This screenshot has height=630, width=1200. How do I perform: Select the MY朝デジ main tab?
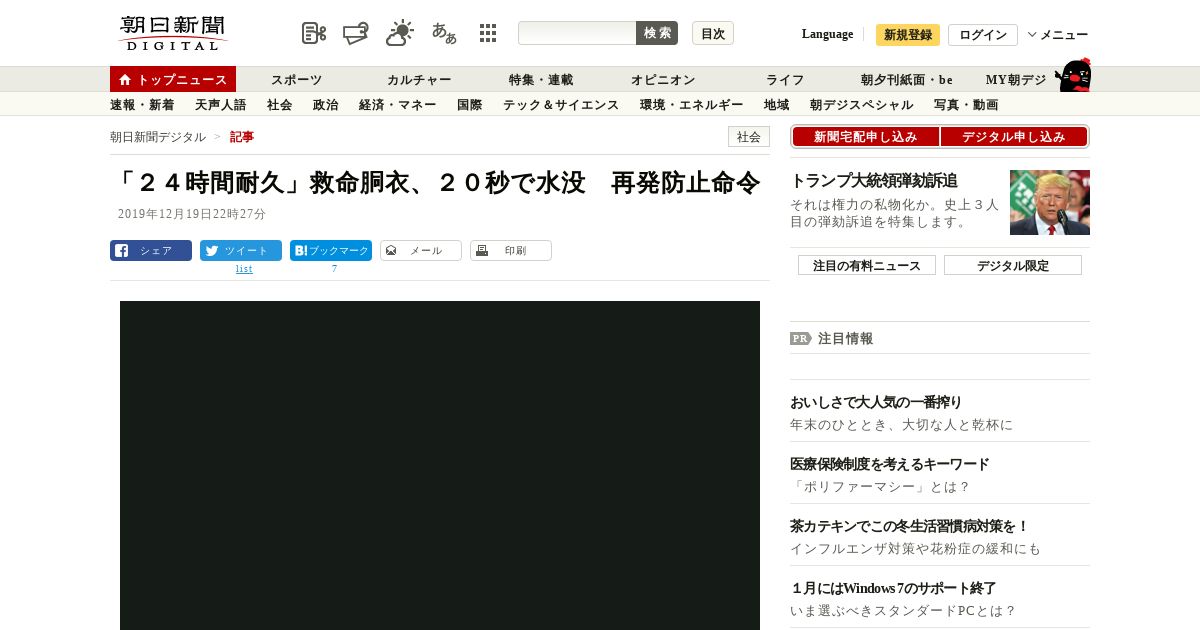click(1016, 80)
